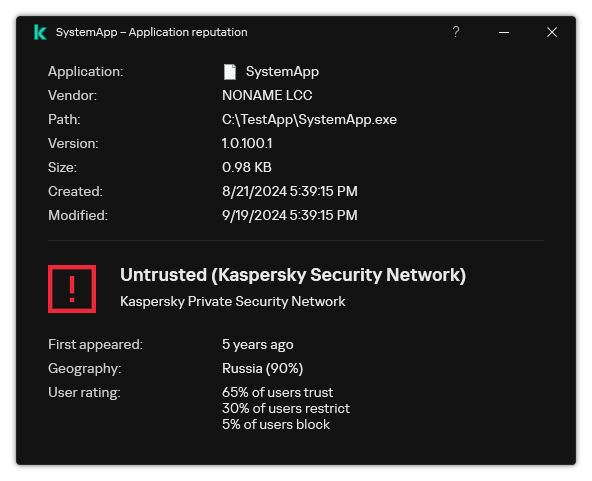
Task: Click the window title SystemApp – Application reputation
Action: pos(152,32)
